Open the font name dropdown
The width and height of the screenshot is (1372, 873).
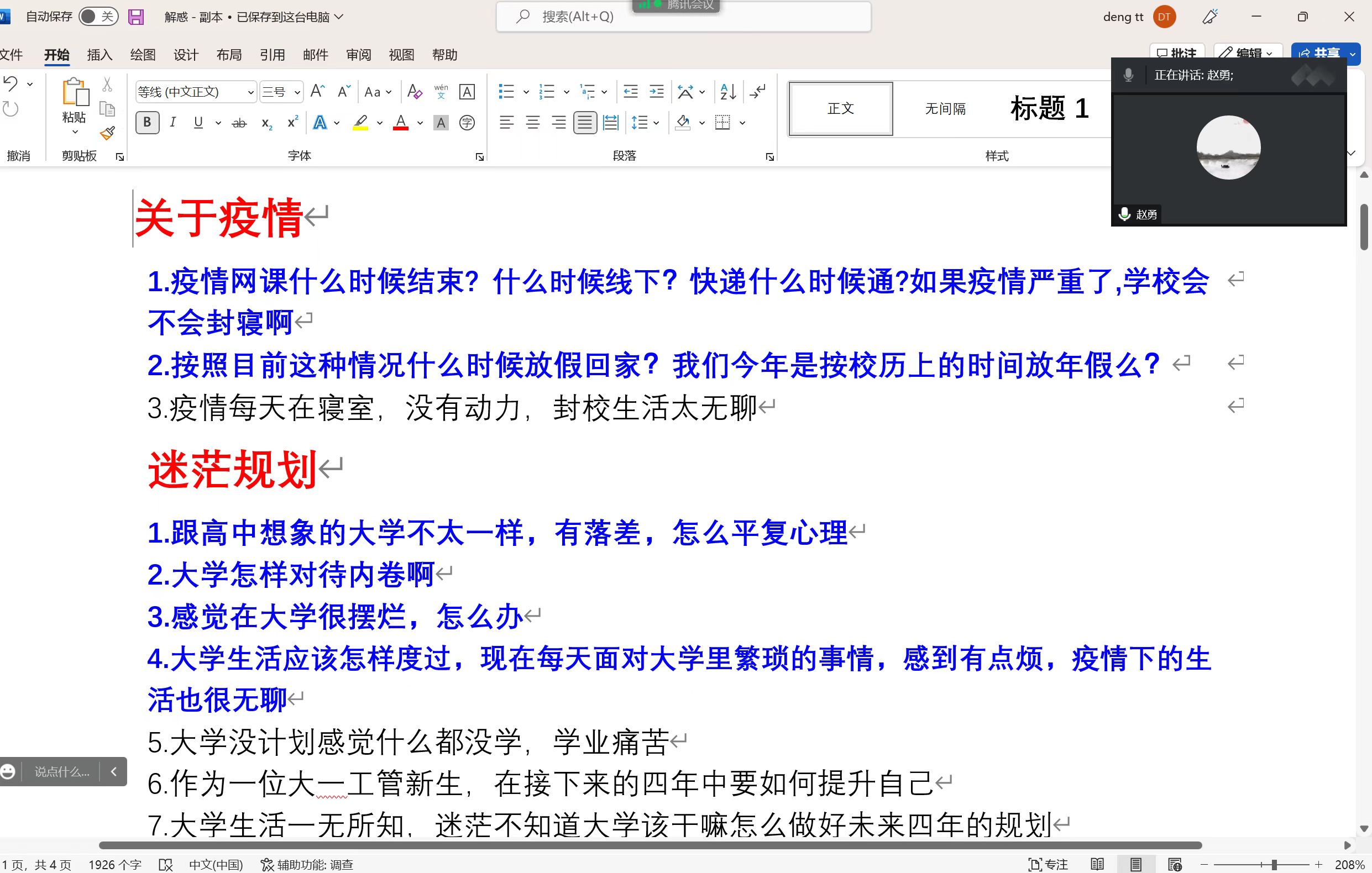pos(251,92)
